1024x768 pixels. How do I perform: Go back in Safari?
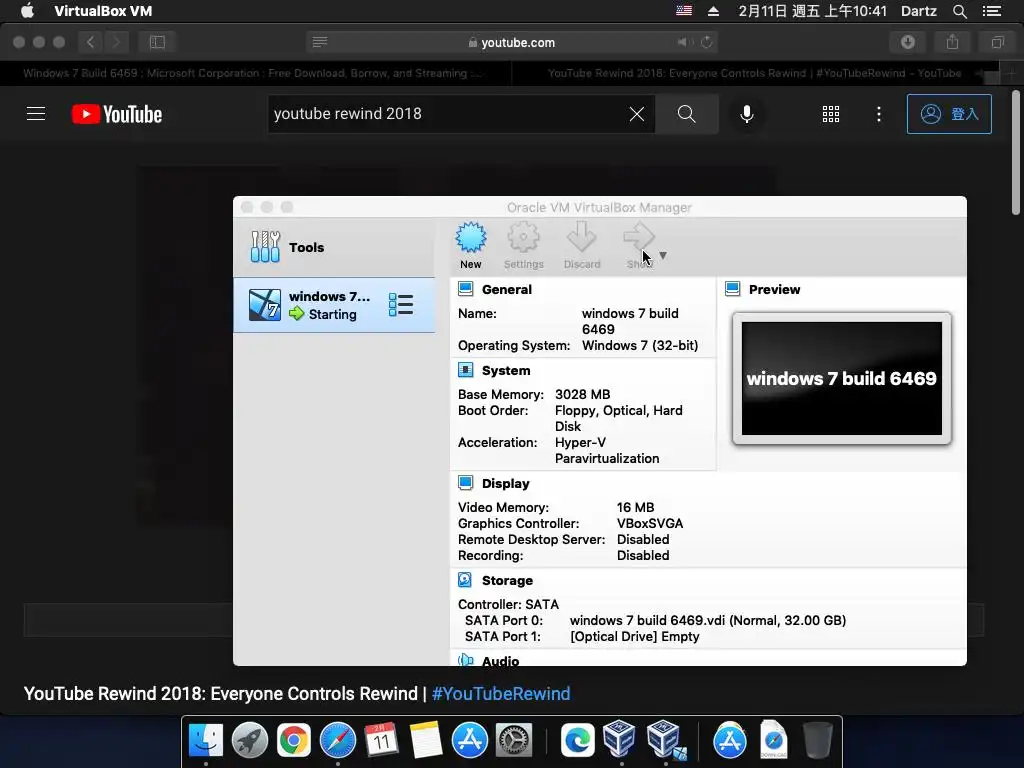pos(91,42)
